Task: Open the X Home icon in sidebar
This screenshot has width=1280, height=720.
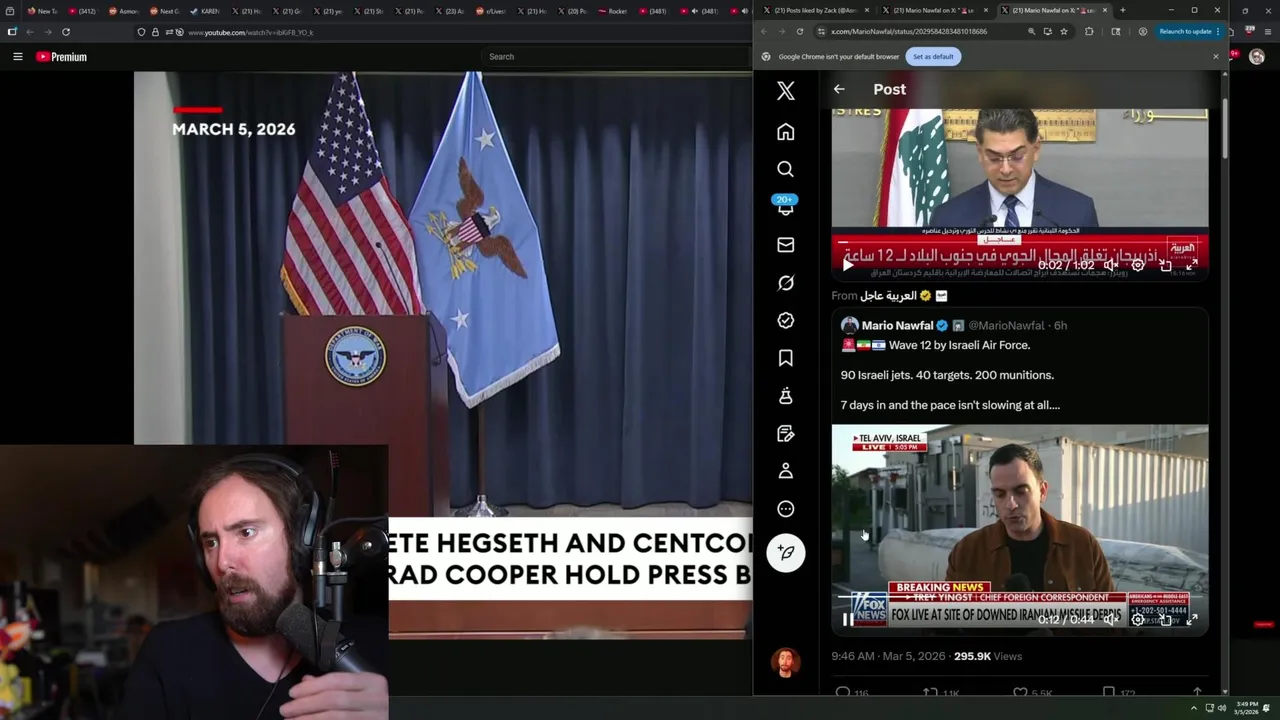Action: pos(786,132)
